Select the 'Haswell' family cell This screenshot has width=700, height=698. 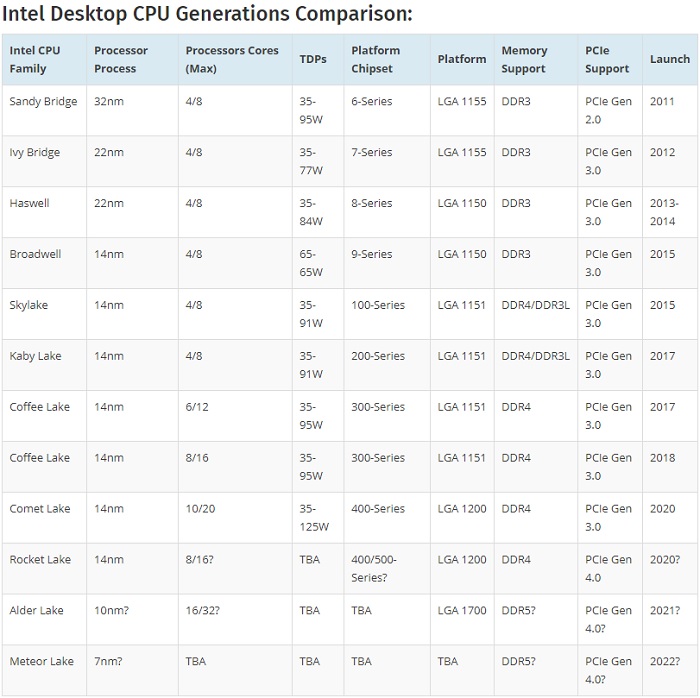tap(30, 204)
